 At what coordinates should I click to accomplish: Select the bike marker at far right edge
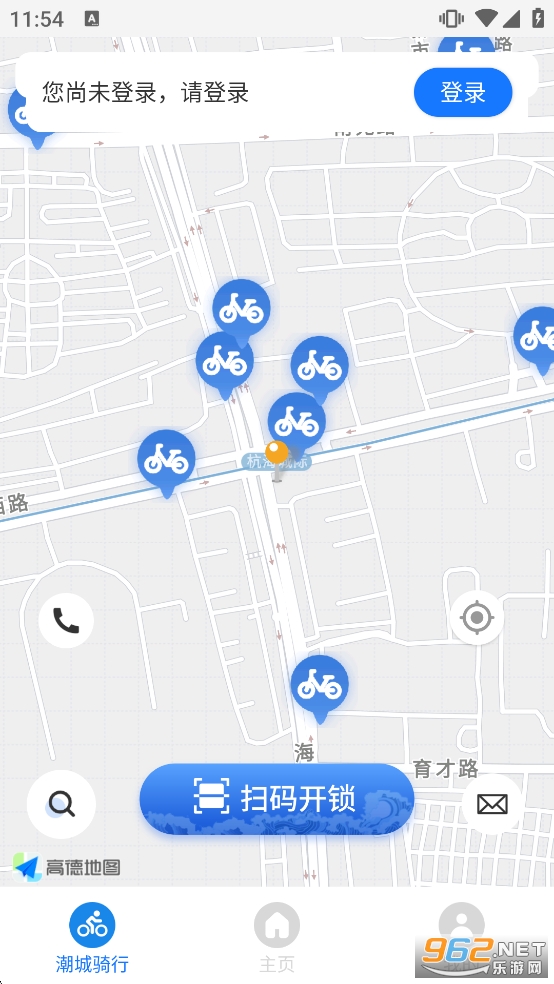click(537, 340)
